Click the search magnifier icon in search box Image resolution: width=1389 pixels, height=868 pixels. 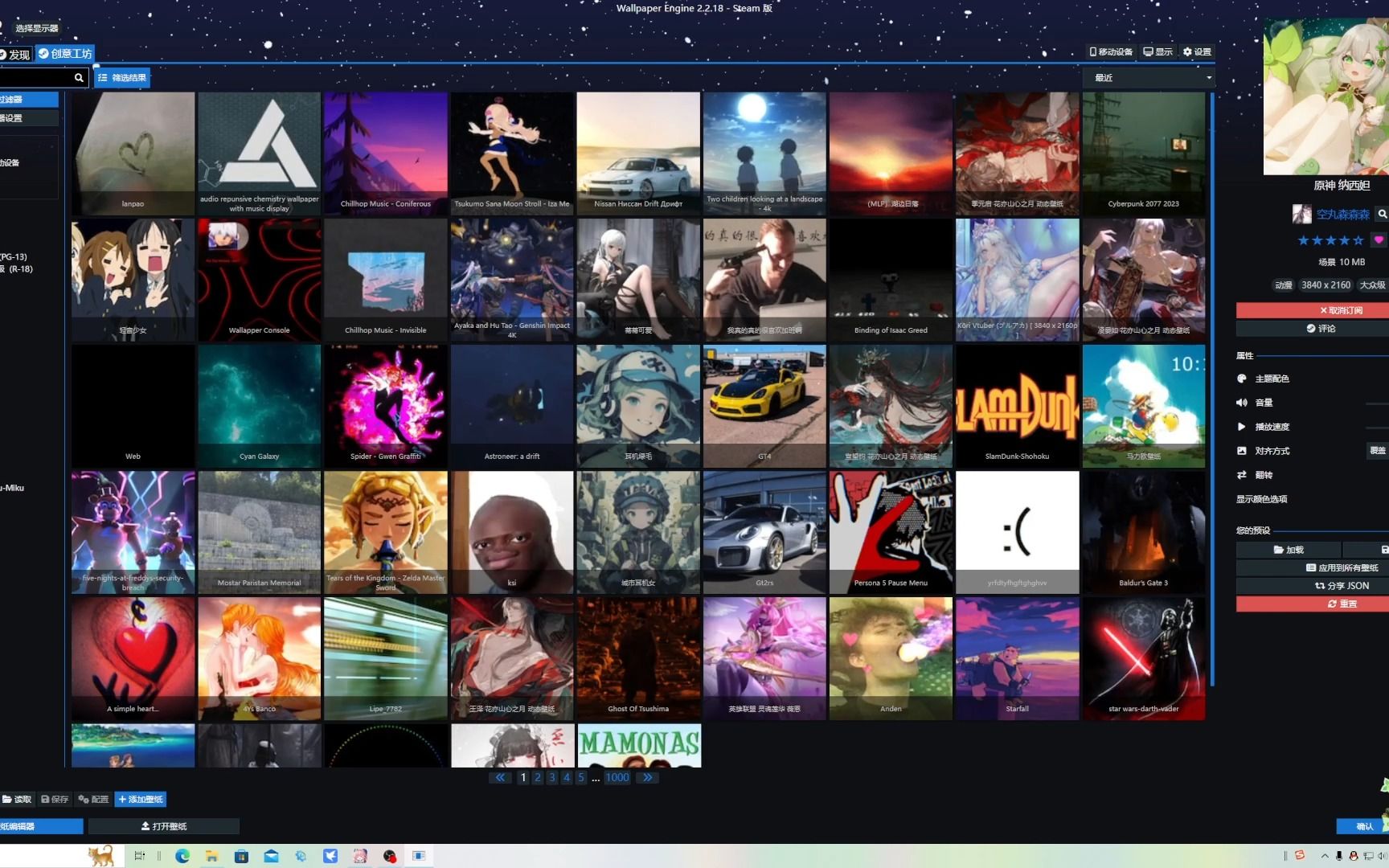pos(79,78)
